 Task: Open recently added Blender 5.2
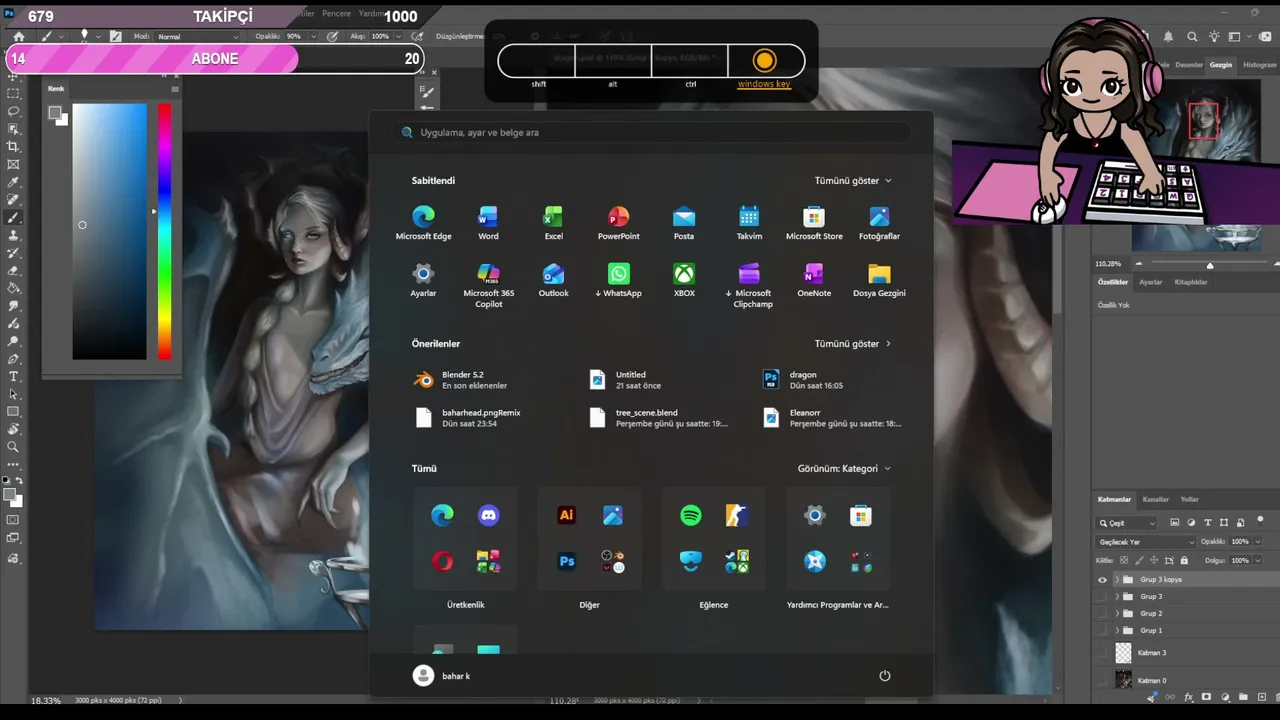(x=461, y=380)
